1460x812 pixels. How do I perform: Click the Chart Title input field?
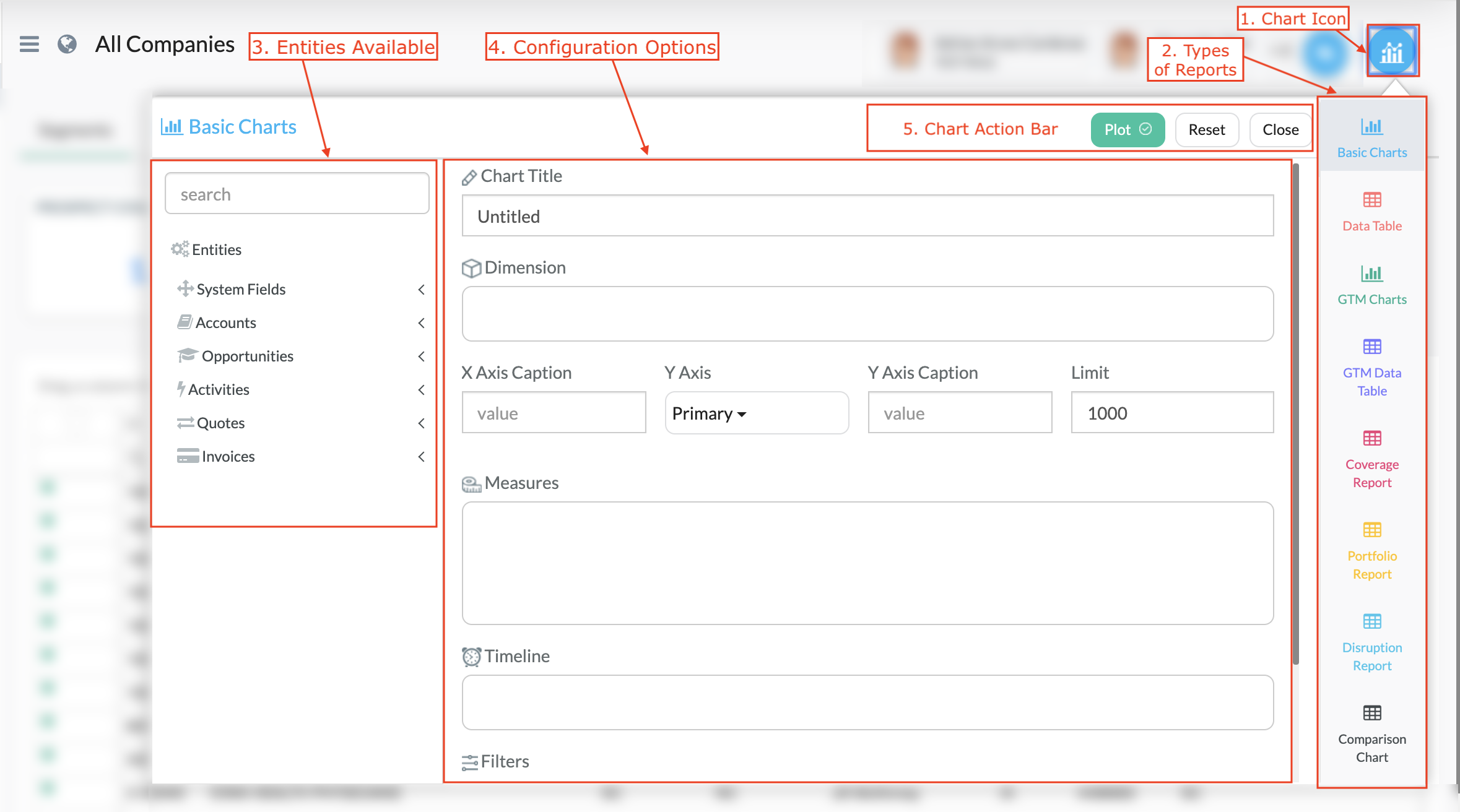click(867, 216)
